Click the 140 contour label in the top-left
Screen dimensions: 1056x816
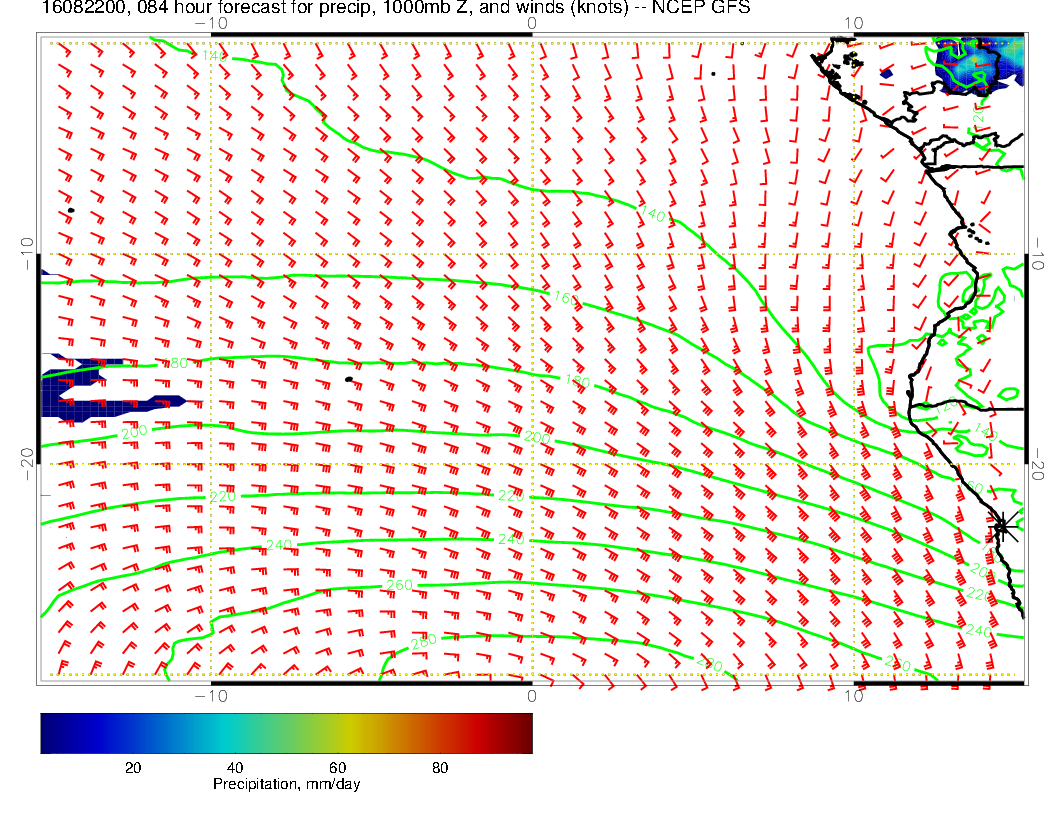point(214,56)
